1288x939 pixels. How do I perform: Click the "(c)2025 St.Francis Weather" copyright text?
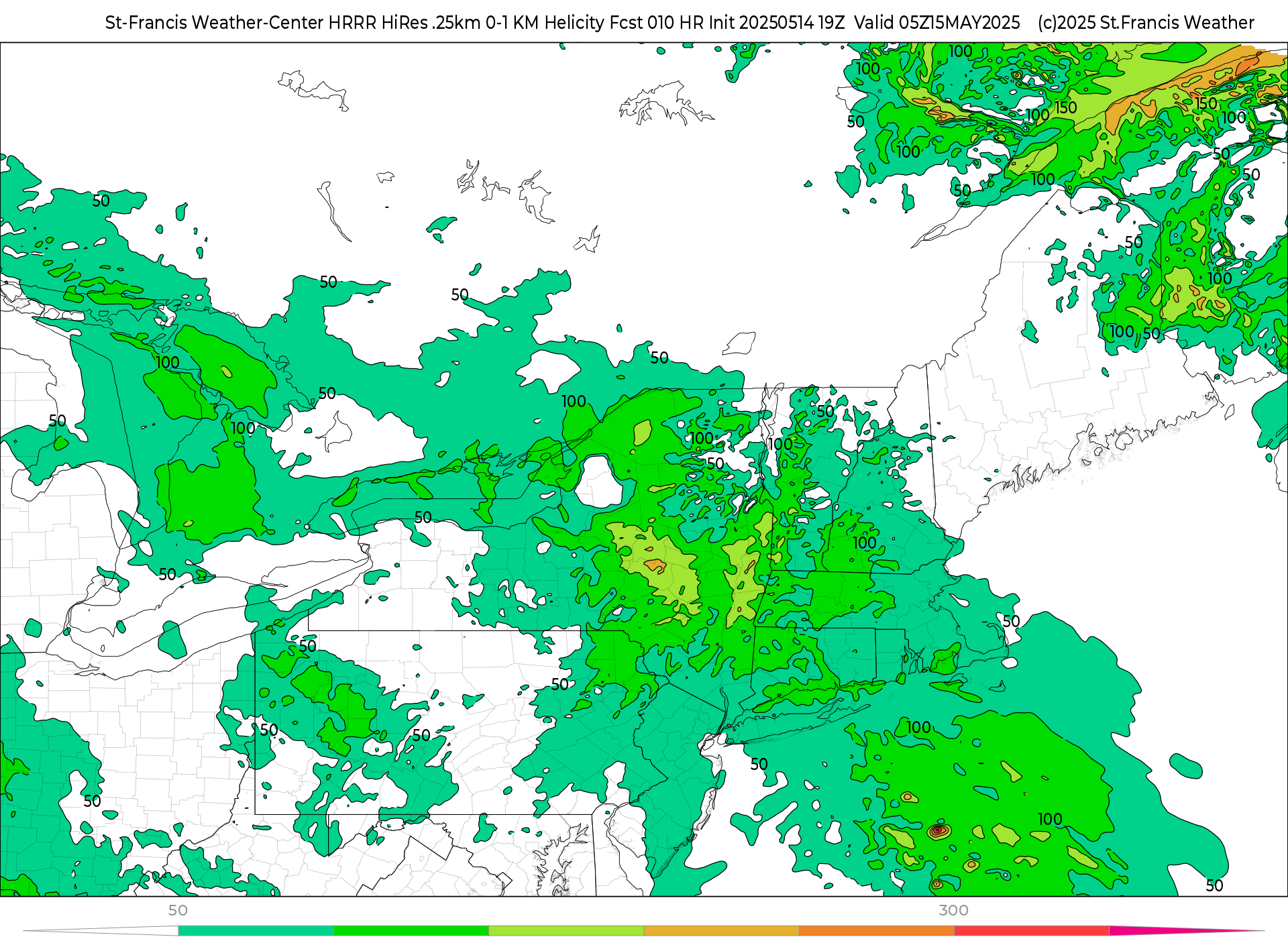pyautogui.click(x=1146, y=23)
